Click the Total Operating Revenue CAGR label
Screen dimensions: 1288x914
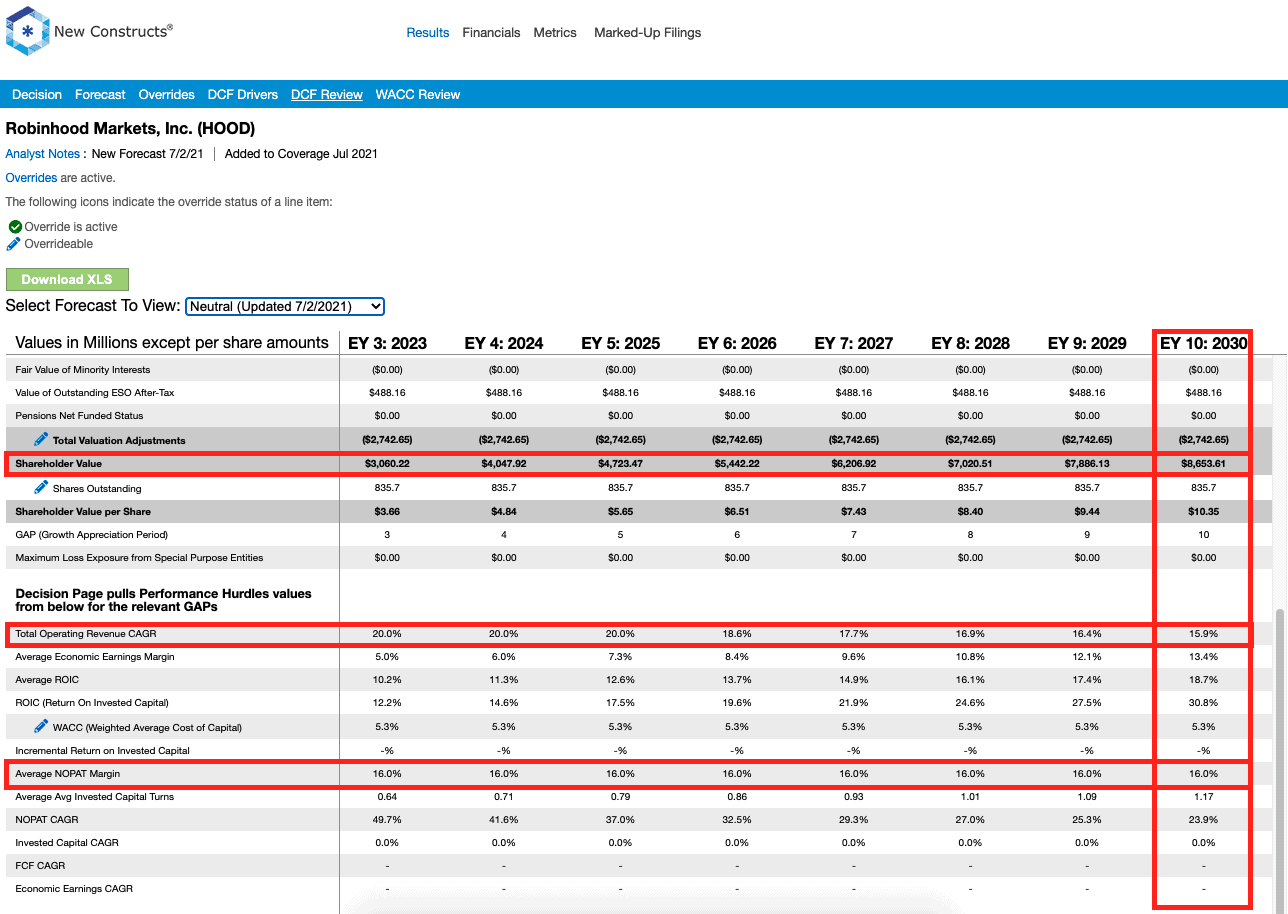(x=86, y=634)
